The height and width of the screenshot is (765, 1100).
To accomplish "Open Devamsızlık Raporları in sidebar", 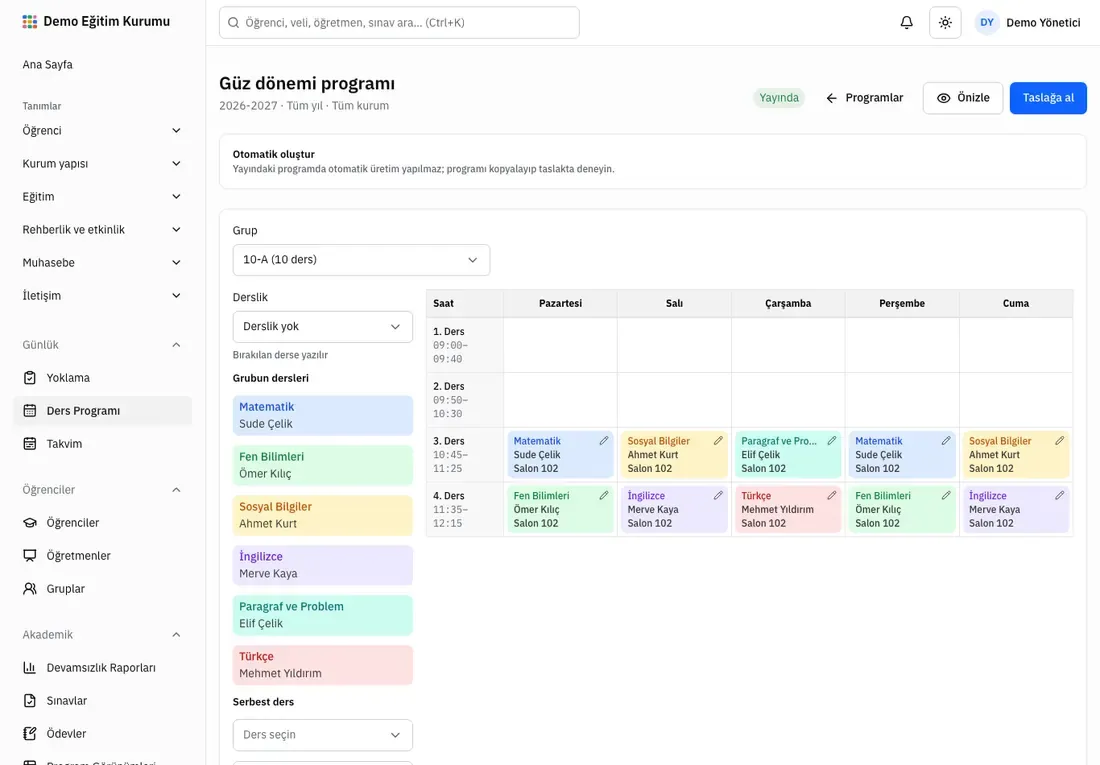I will (x=102, y=667).
